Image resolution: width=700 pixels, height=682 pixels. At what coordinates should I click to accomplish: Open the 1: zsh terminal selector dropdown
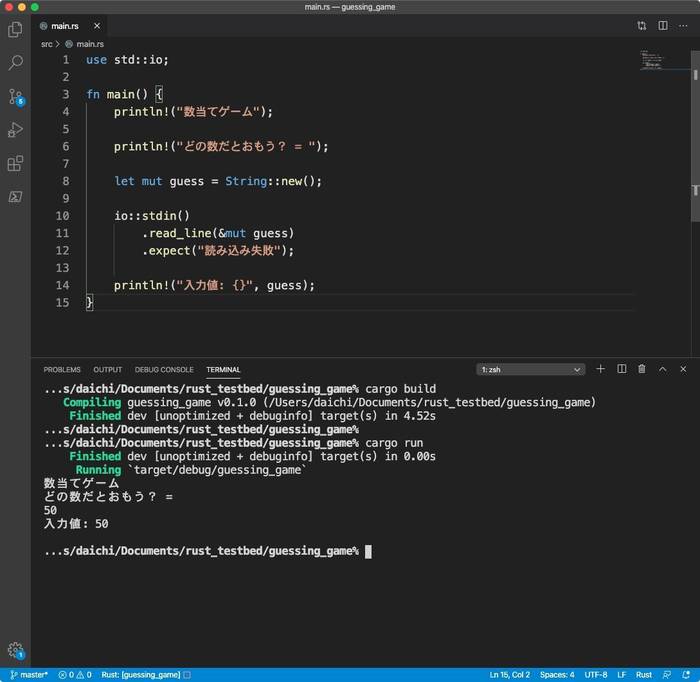coord(530,370)
